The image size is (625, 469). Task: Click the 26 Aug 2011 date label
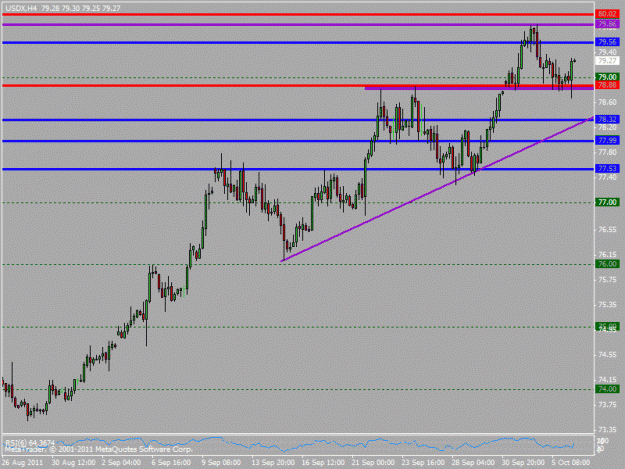pyautogui.click(x=22, y=463)
